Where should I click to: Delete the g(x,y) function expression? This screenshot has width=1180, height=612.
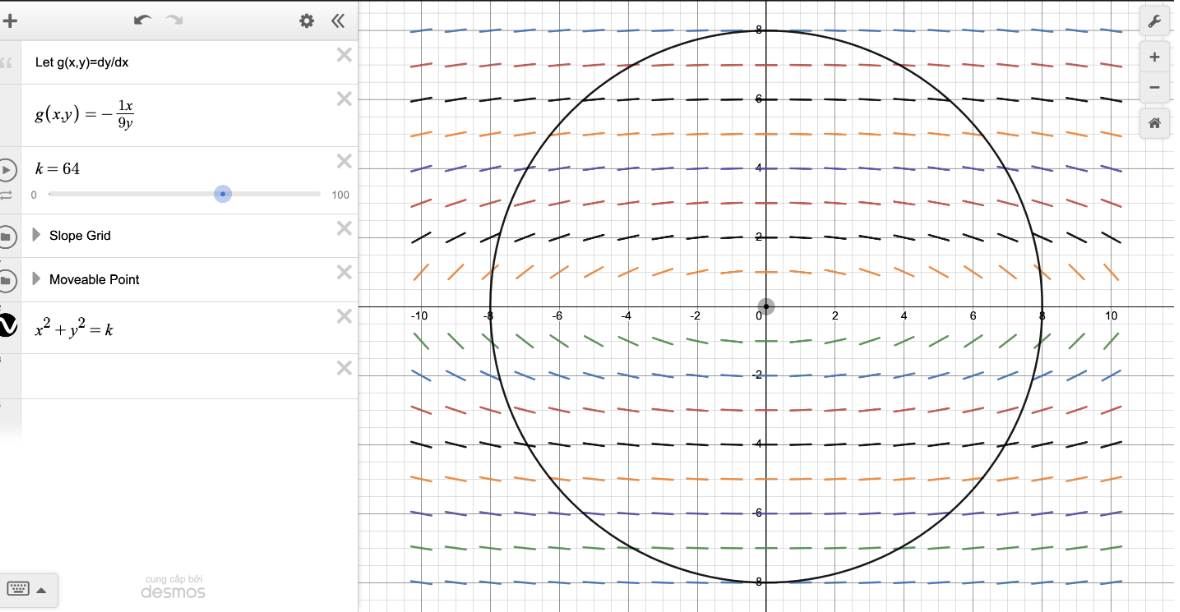pos(344,99)
